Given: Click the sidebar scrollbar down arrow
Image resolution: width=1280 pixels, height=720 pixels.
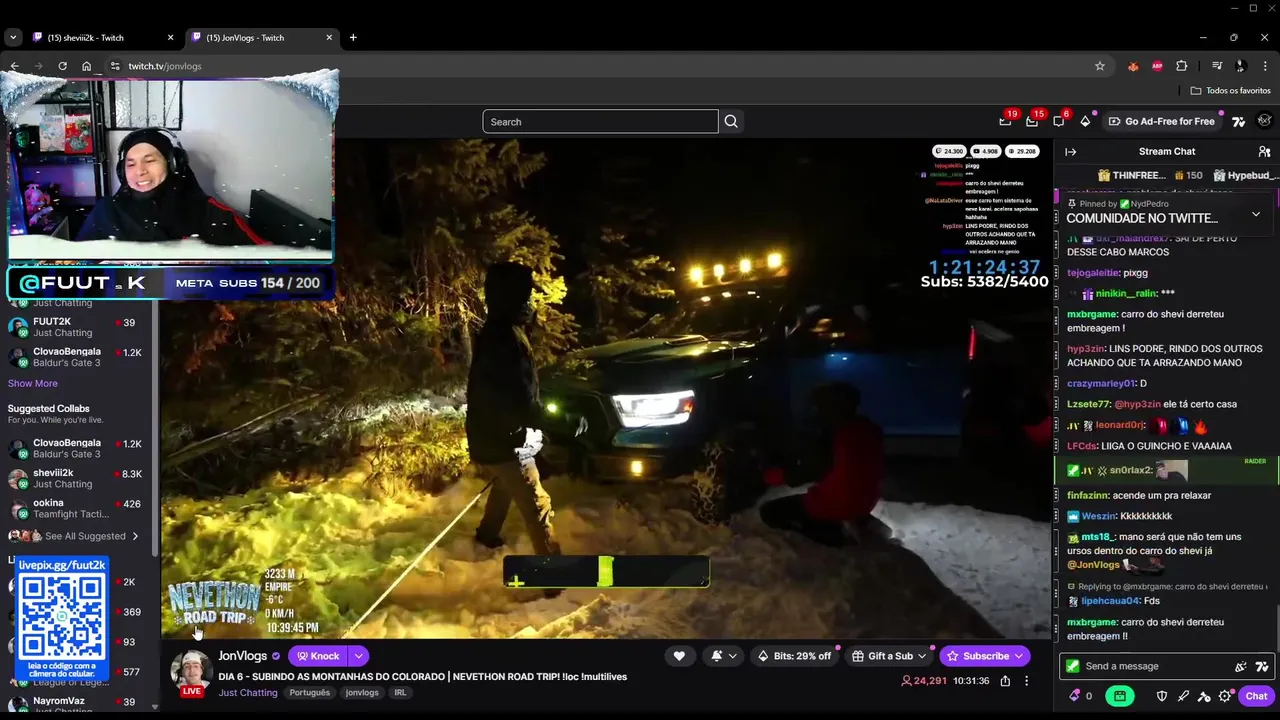Looking at the screenshot, I should point(154,707).
